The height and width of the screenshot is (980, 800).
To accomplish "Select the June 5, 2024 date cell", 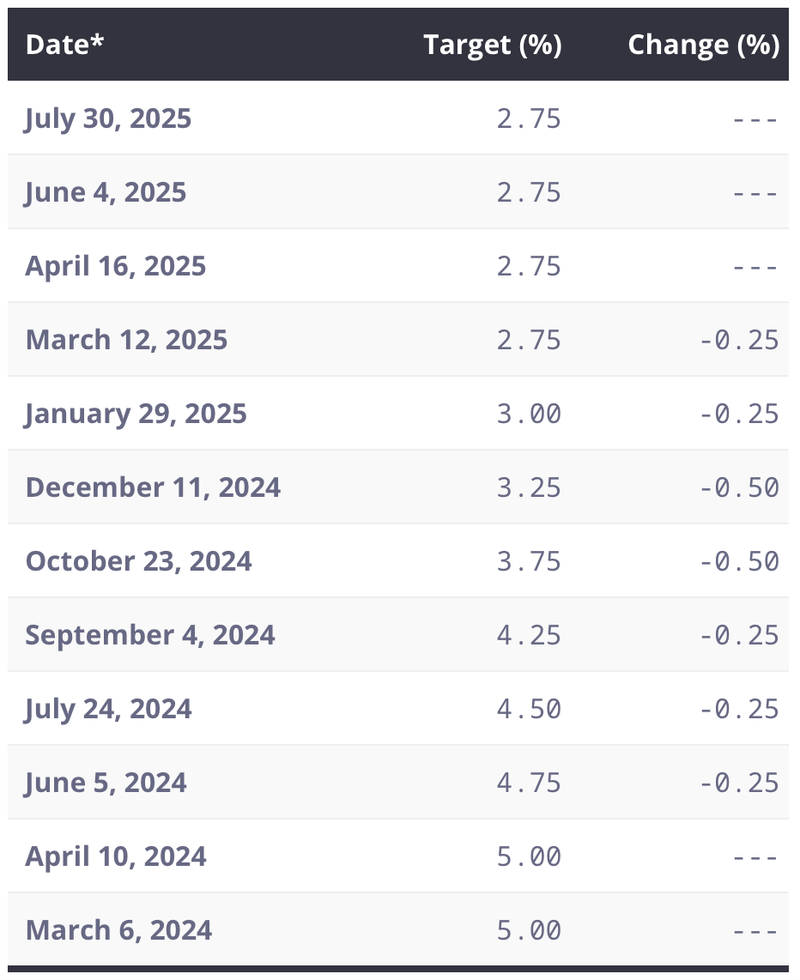I will pyautogui.click(x=106, y=782).
